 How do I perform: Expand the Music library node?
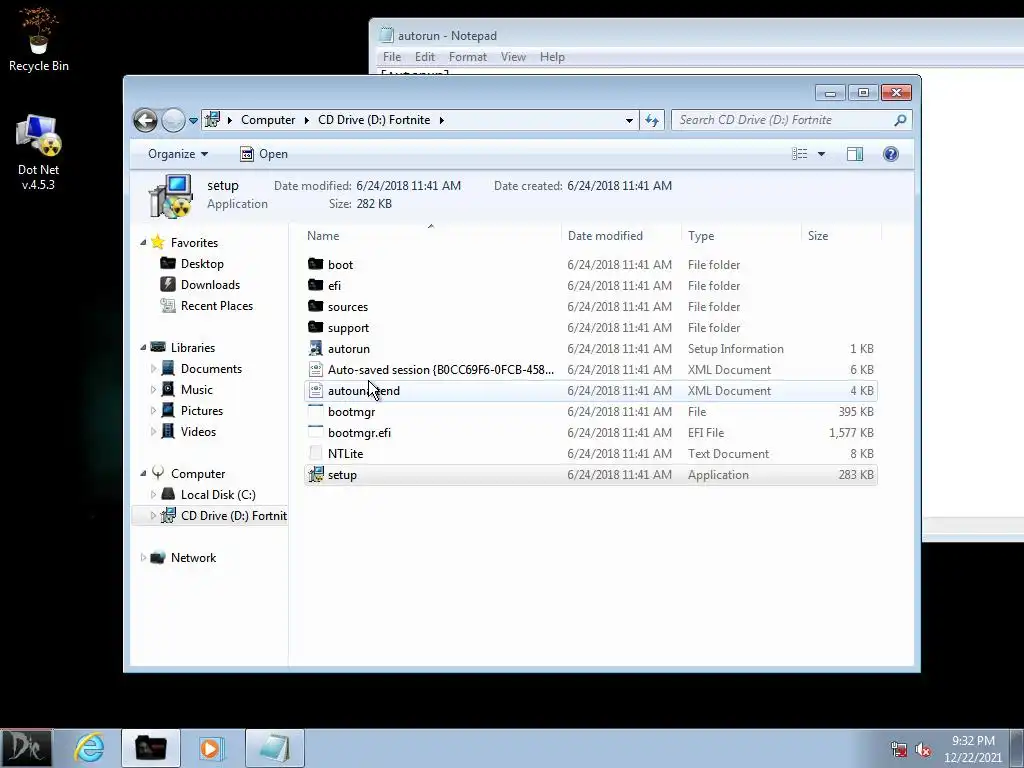153,390
